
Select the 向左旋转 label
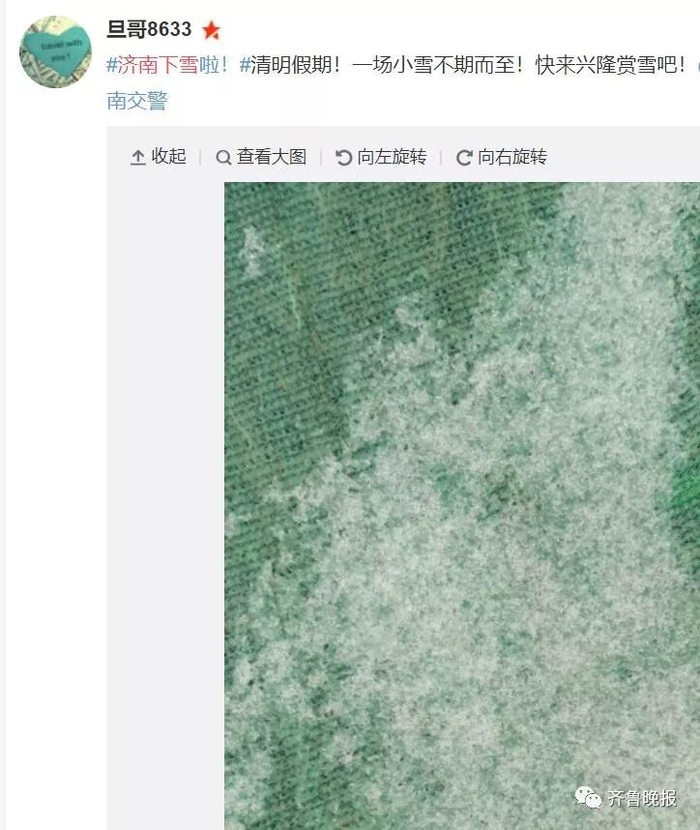392,157
